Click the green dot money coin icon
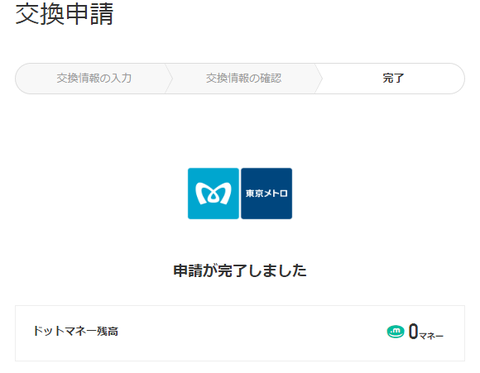 (x=395, y=331)
